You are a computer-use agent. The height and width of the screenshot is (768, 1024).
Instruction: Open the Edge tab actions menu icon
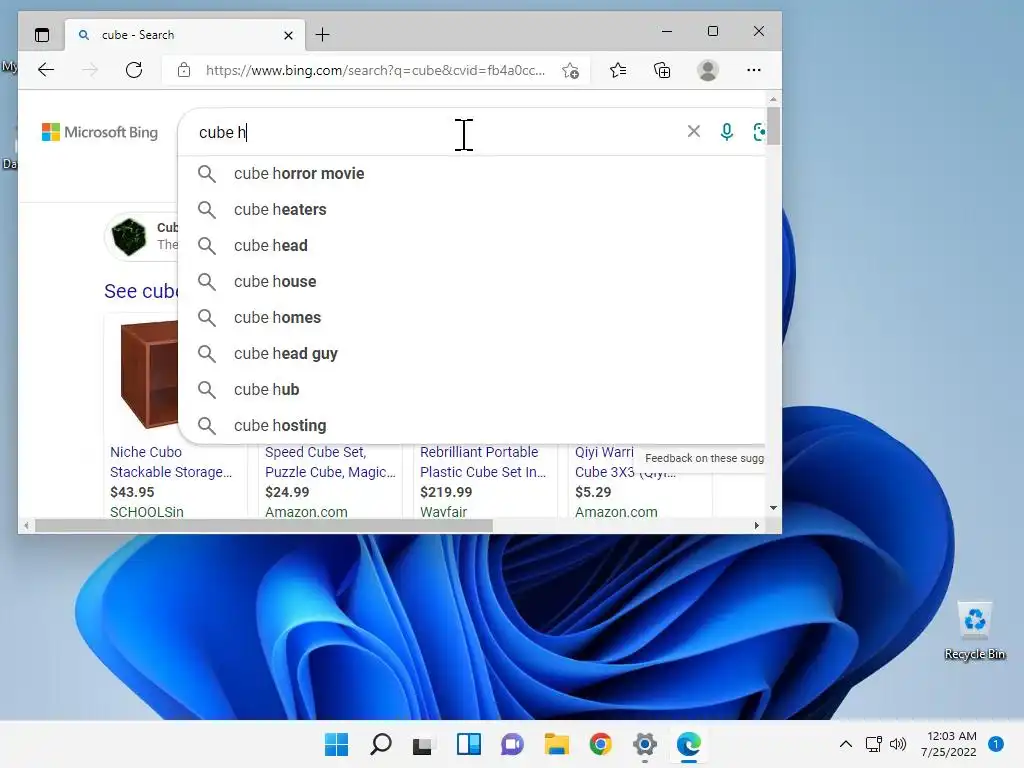point(42,35)
